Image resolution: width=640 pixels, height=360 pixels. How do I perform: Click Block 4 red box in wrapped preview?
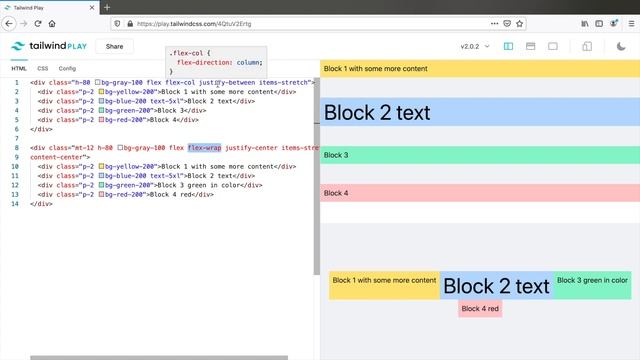tap(480, 309)
